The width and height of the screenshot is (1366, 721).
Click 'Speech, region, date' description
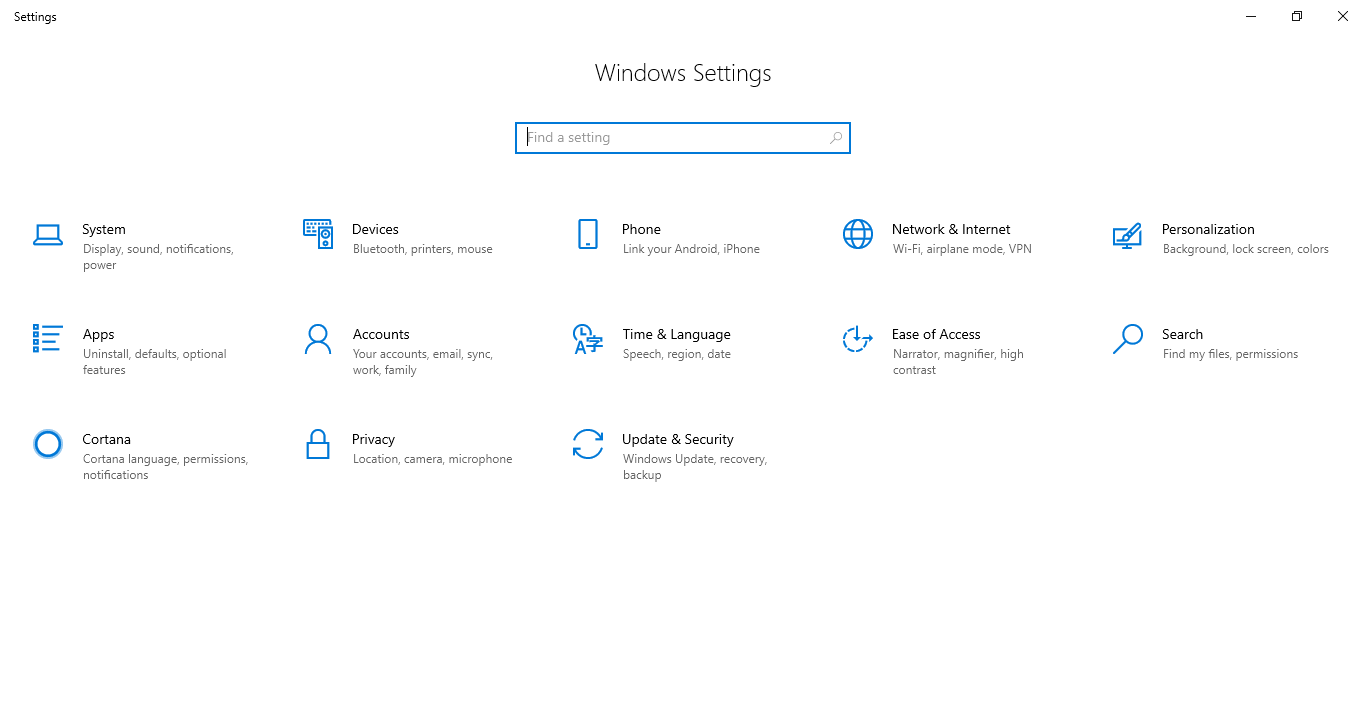[x=677, y=354]
